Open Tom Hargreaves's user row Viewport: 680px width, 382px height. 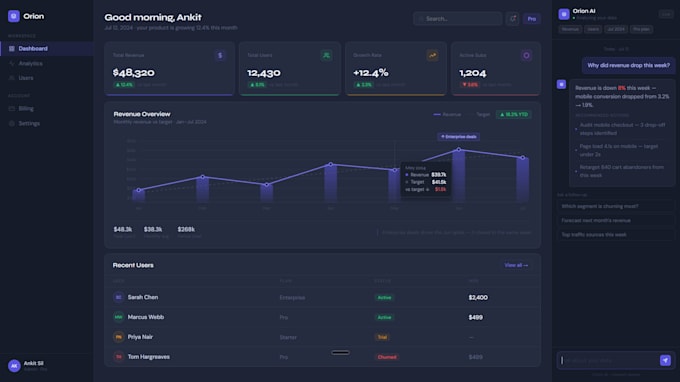tap(322, 357)
